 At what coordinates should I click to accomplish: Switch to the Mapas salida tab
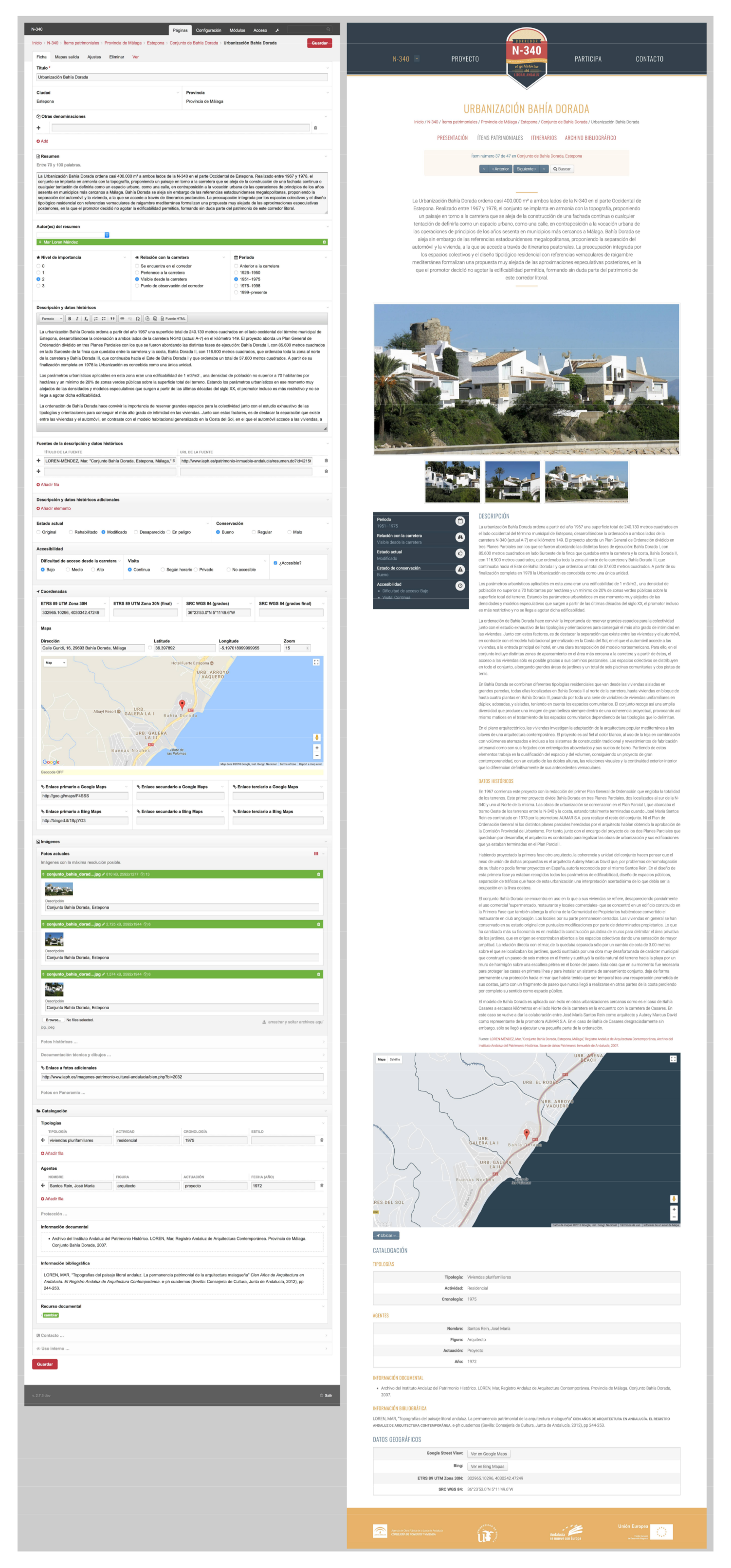tap(67, 57)
